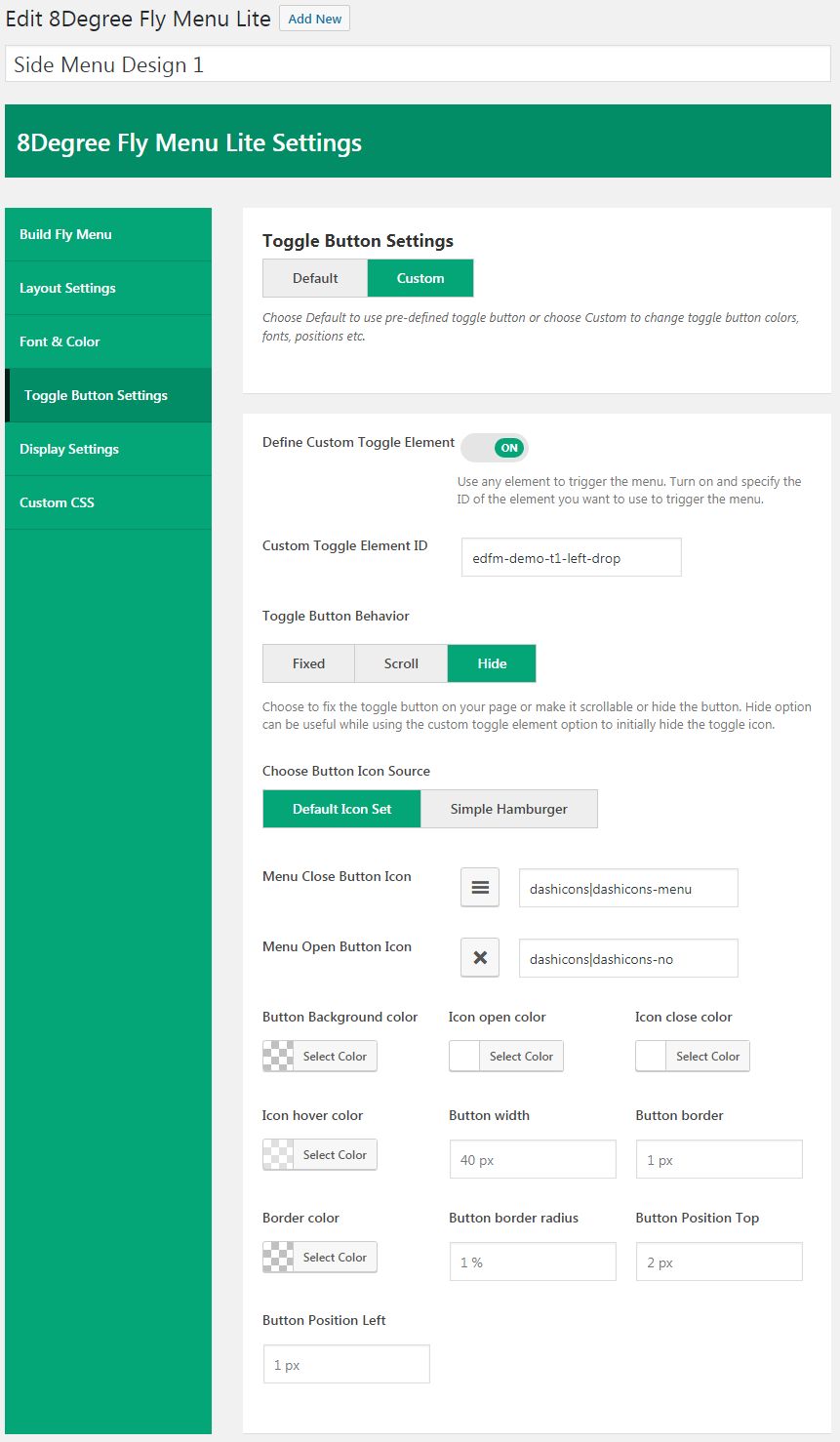This screenshot has width=840, height=1442.
Task: Click the Toggle Button Behavior label
Action: pyautogui.click(x=336, y=616)
